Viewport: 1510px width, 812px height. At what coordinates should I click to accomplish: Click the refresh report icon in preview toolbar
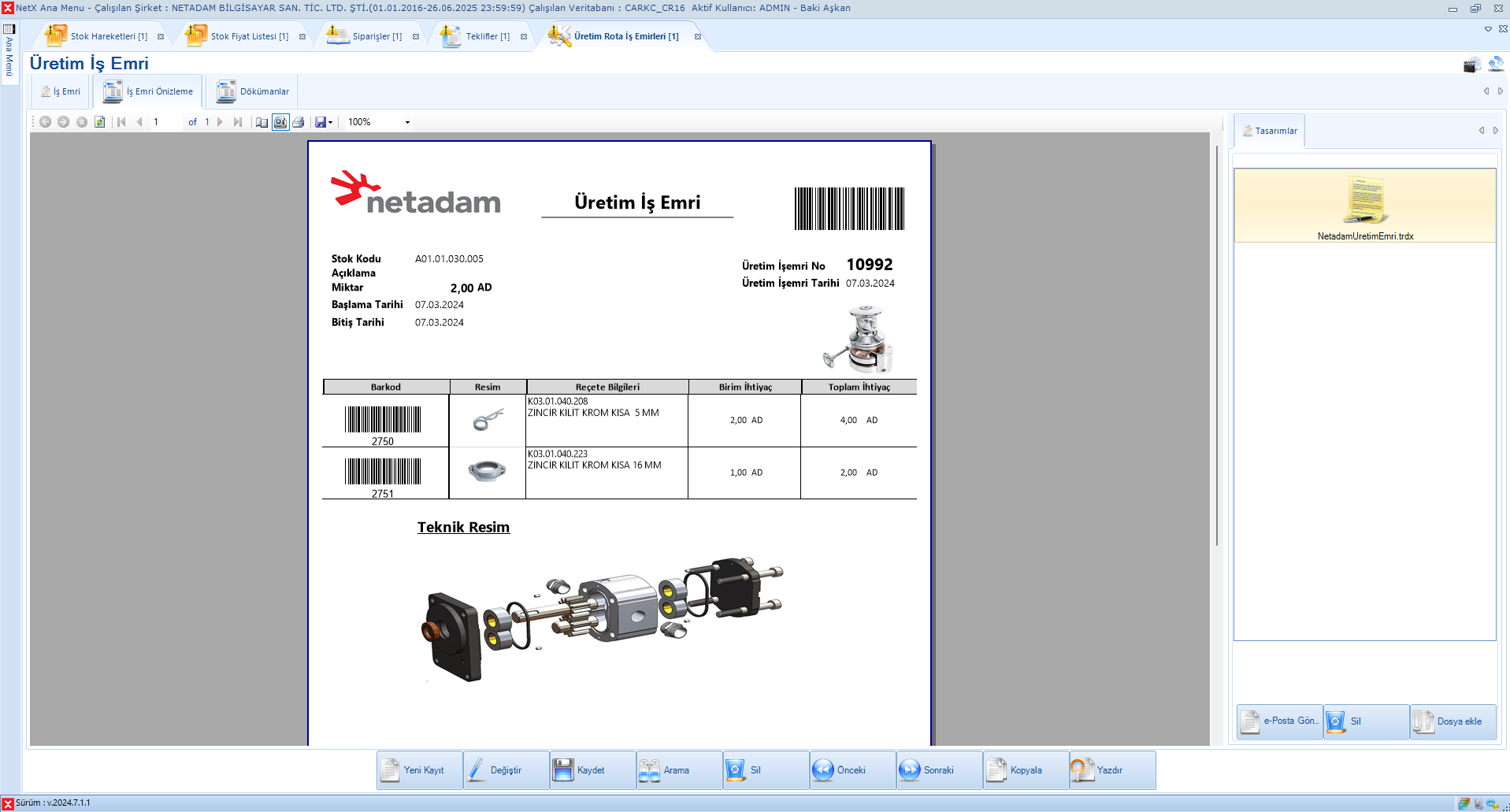[x=100, y=122]
